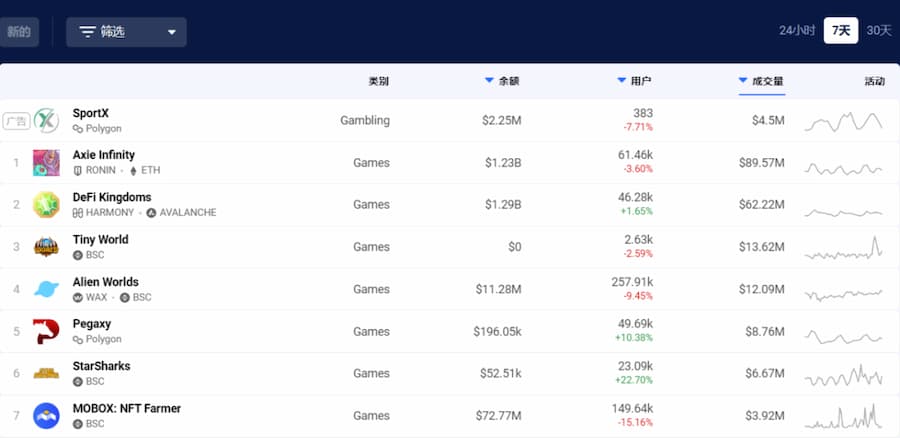This screenshot has width=900, height=438.
Task: Click the 活动 activity column header
Action: click(x=875, y=82)
